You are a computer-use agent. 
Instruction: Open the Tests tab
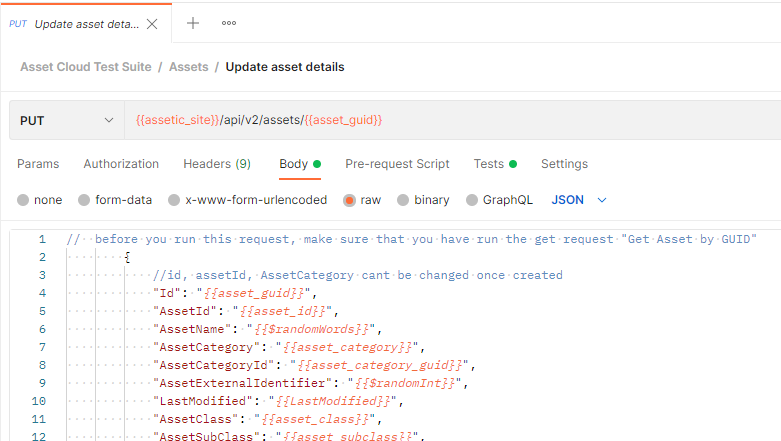[495, 164]
